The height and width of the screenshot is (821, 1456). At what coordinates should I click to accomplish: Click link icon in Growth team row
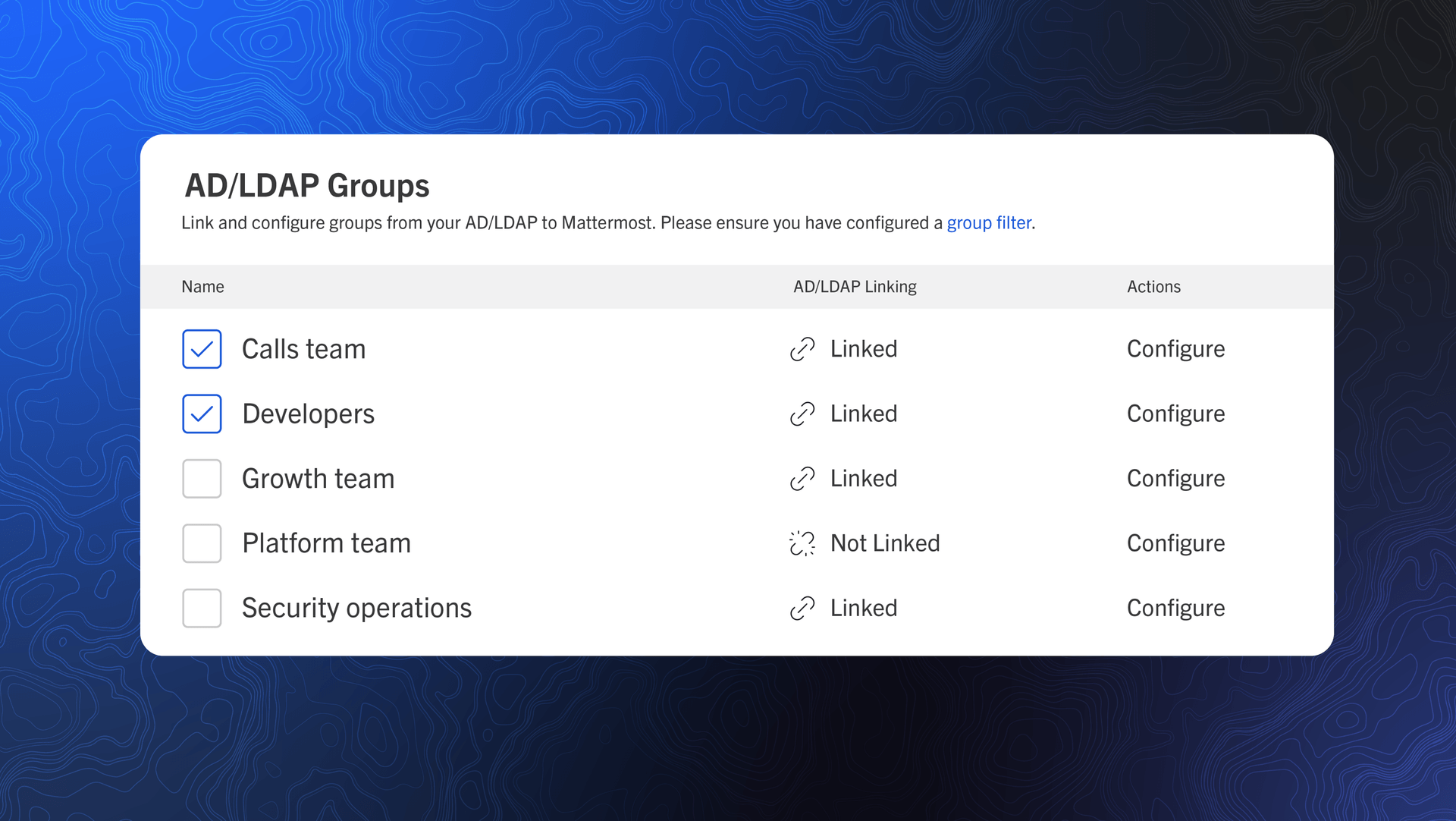(x=802, y=479)
